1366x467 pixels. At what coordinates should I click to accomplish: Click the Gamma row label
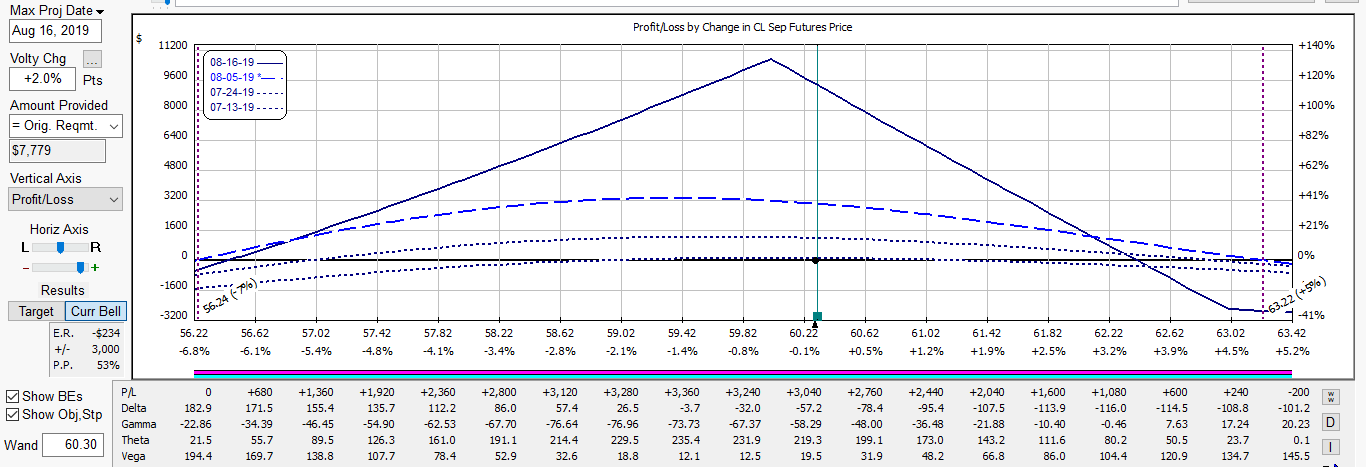(139, 424)
